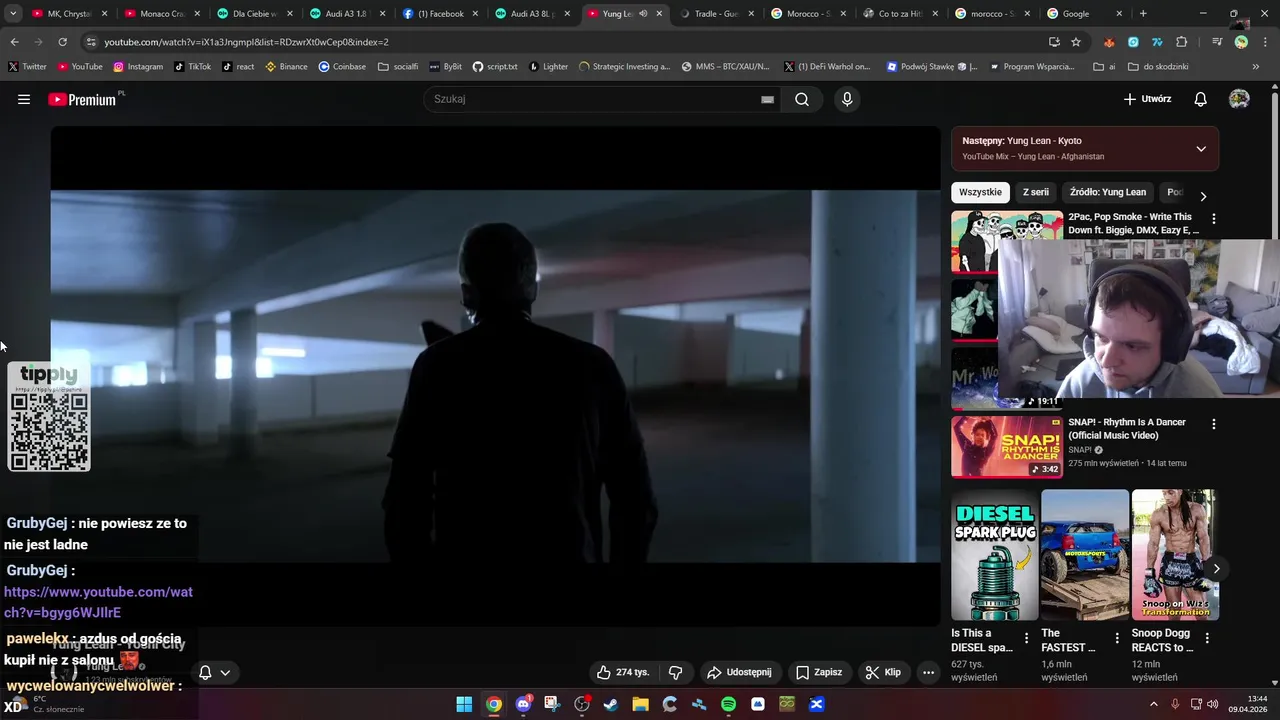Image resolution: width=1280 pixels, height=720 pixels.
Task: Open Snoop Dogg REACTS short thumbnail
Action: click(x=1175, y=555)
